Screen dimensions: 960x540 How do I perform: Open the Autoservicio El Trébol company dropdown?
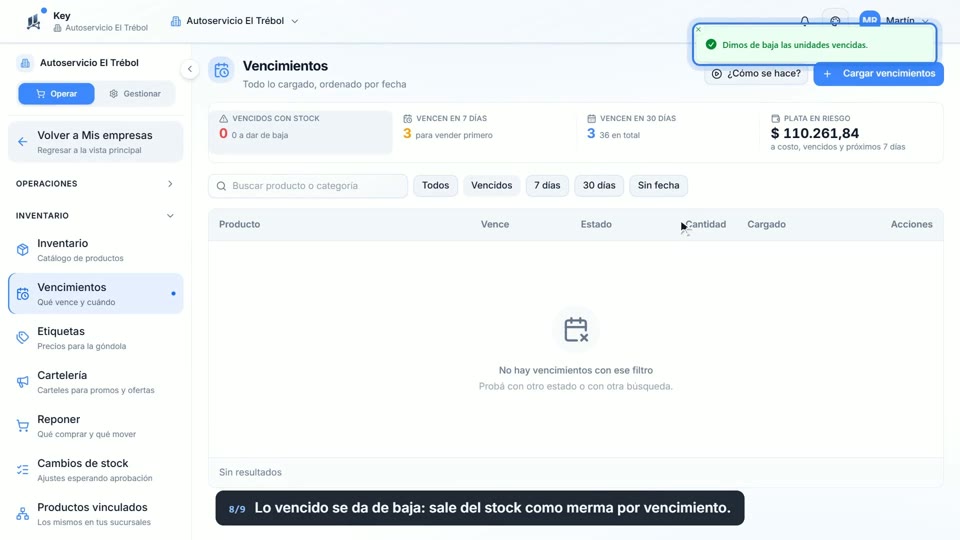[x=234, y=21]
